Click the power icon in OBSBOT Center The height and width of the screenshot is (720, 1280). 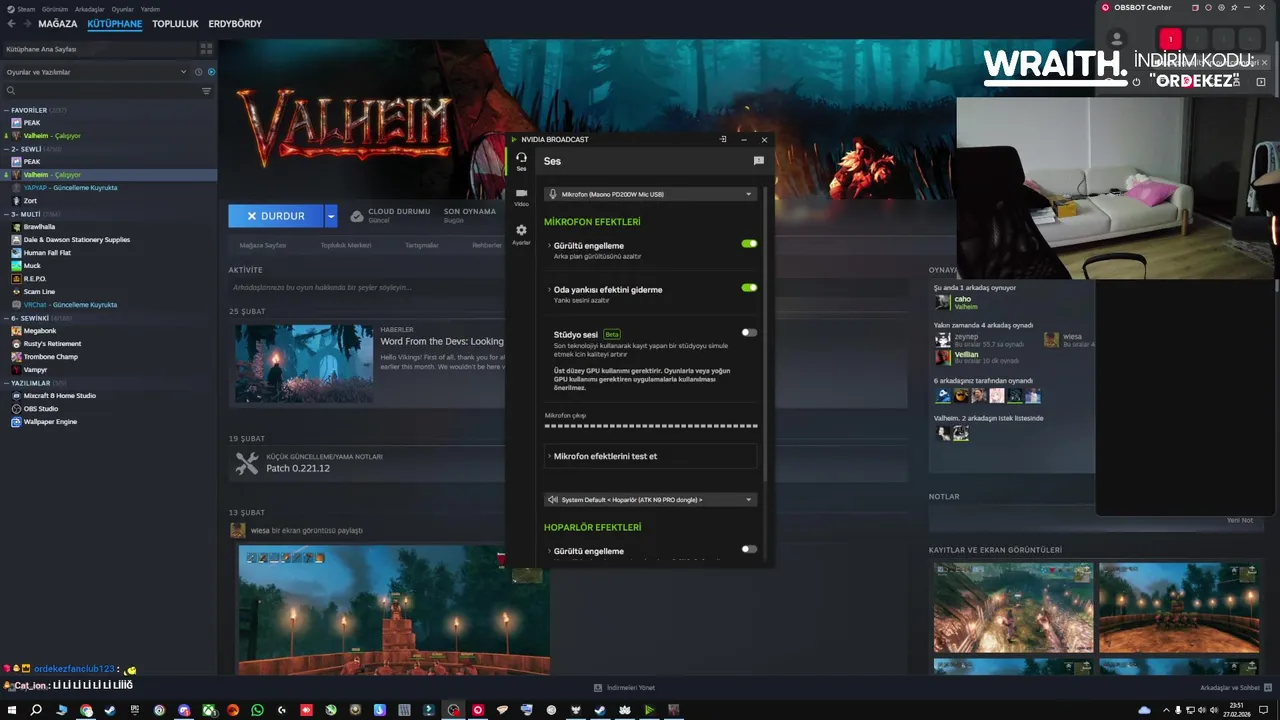1136,82
